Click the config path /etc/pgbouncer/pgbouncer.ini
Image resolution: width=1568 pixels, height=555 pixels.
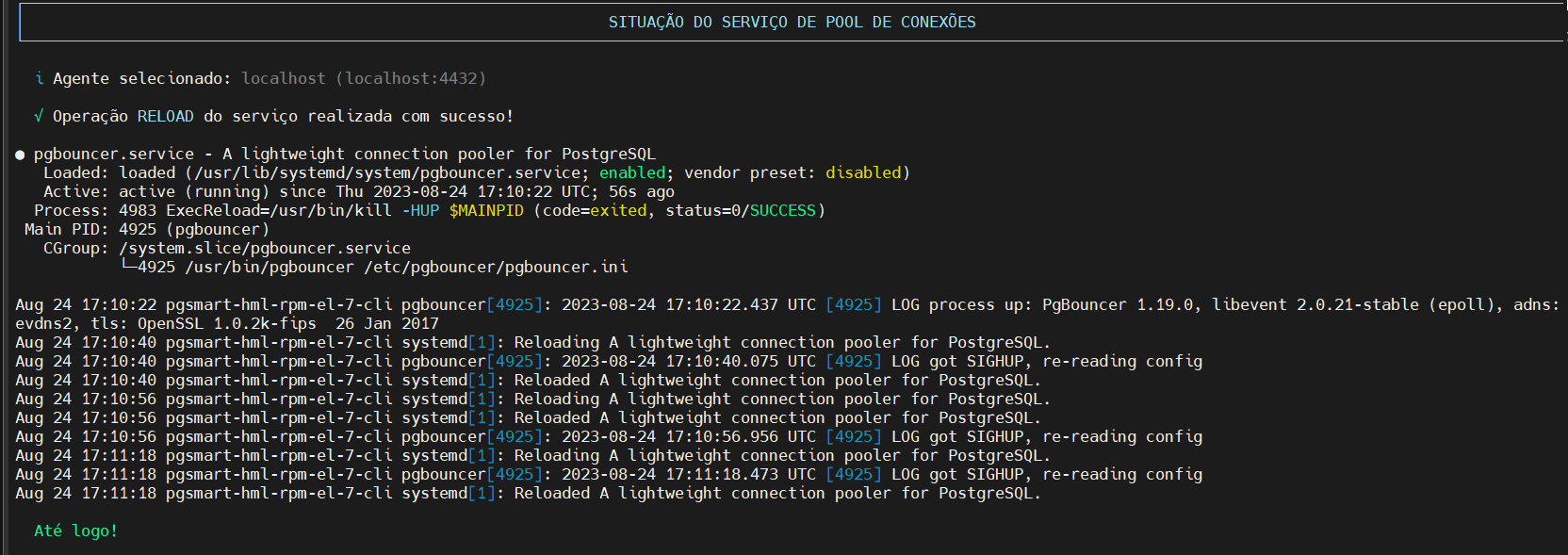(x=496, y=267)
